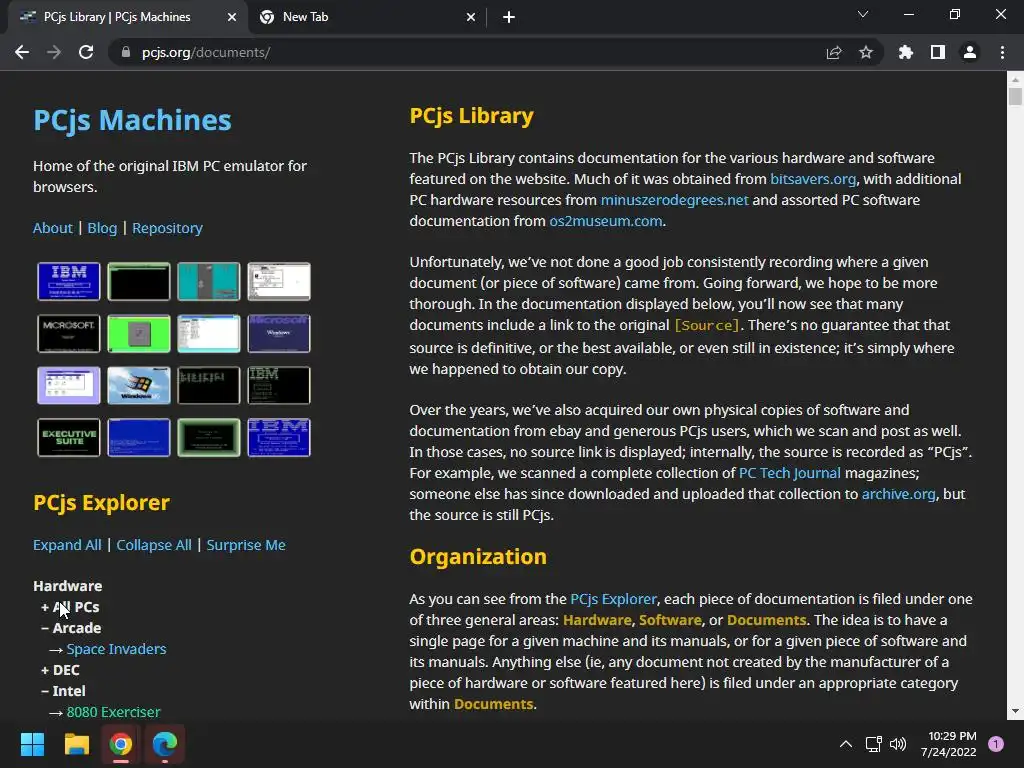The image size is (1024, 768).
Task: Go back to the previous page
Action: 22,52
